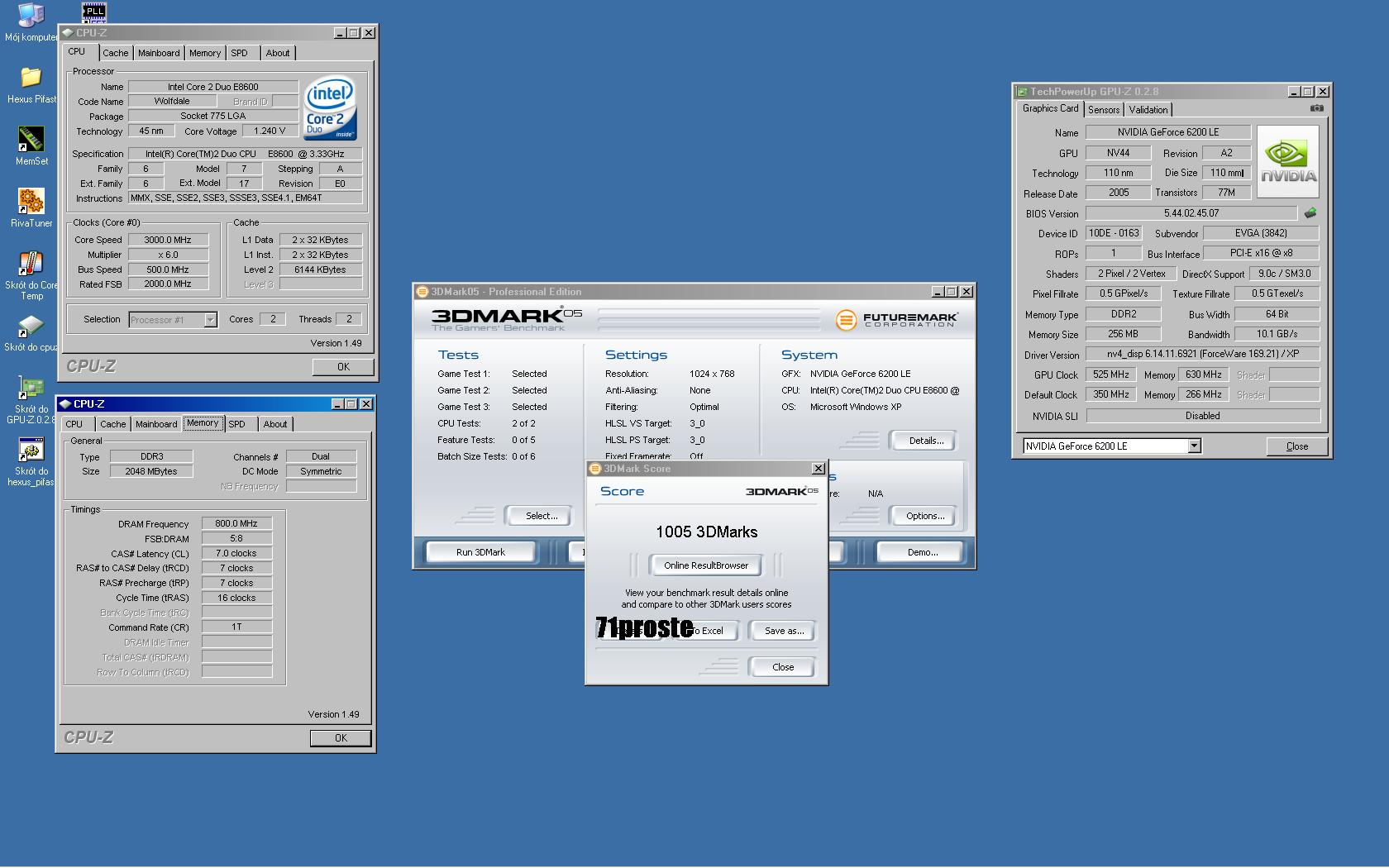Switch to Memory tab in top CPU-Z

[x=204, y=53]
